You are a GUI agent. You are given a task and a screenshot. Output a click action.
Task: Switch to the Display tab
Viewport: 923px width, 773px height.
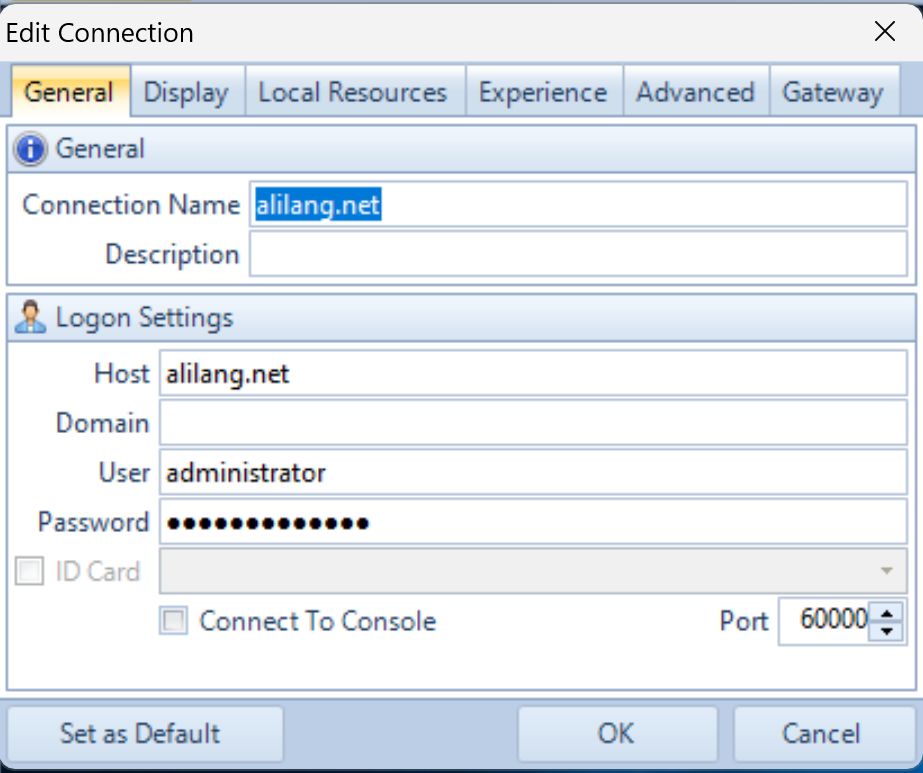tap(186, 93)
